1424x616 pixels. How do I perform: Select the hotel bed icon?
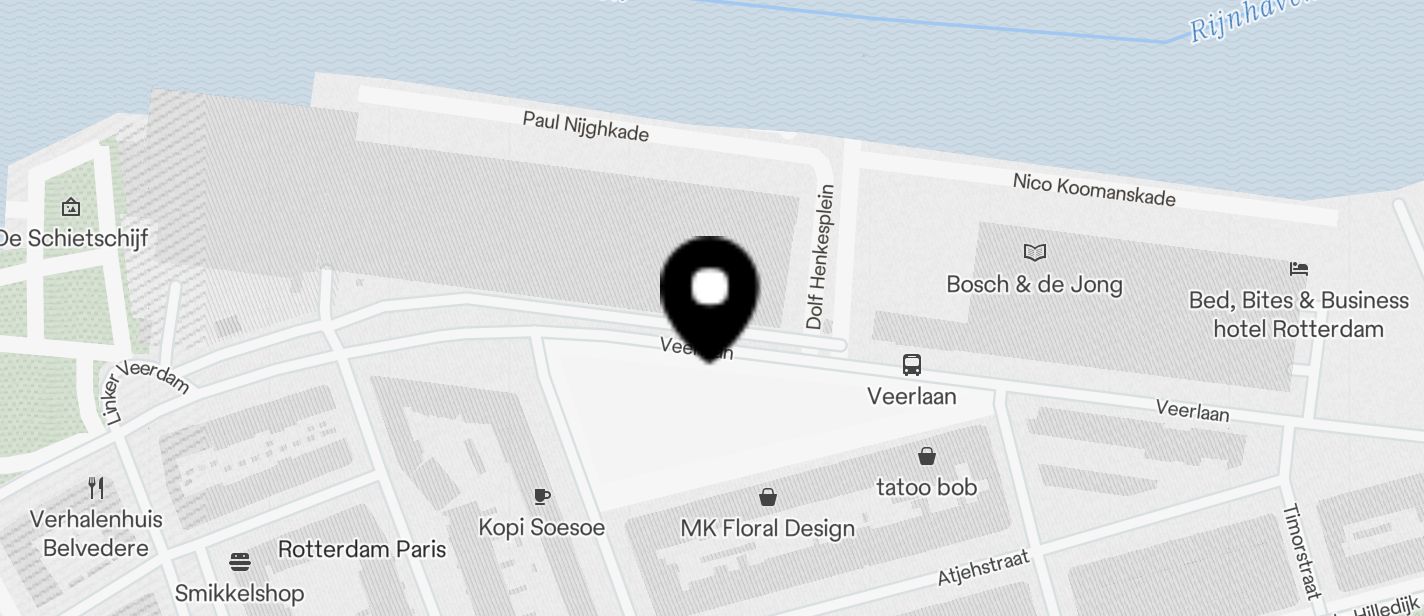[x=1299, y=269]
